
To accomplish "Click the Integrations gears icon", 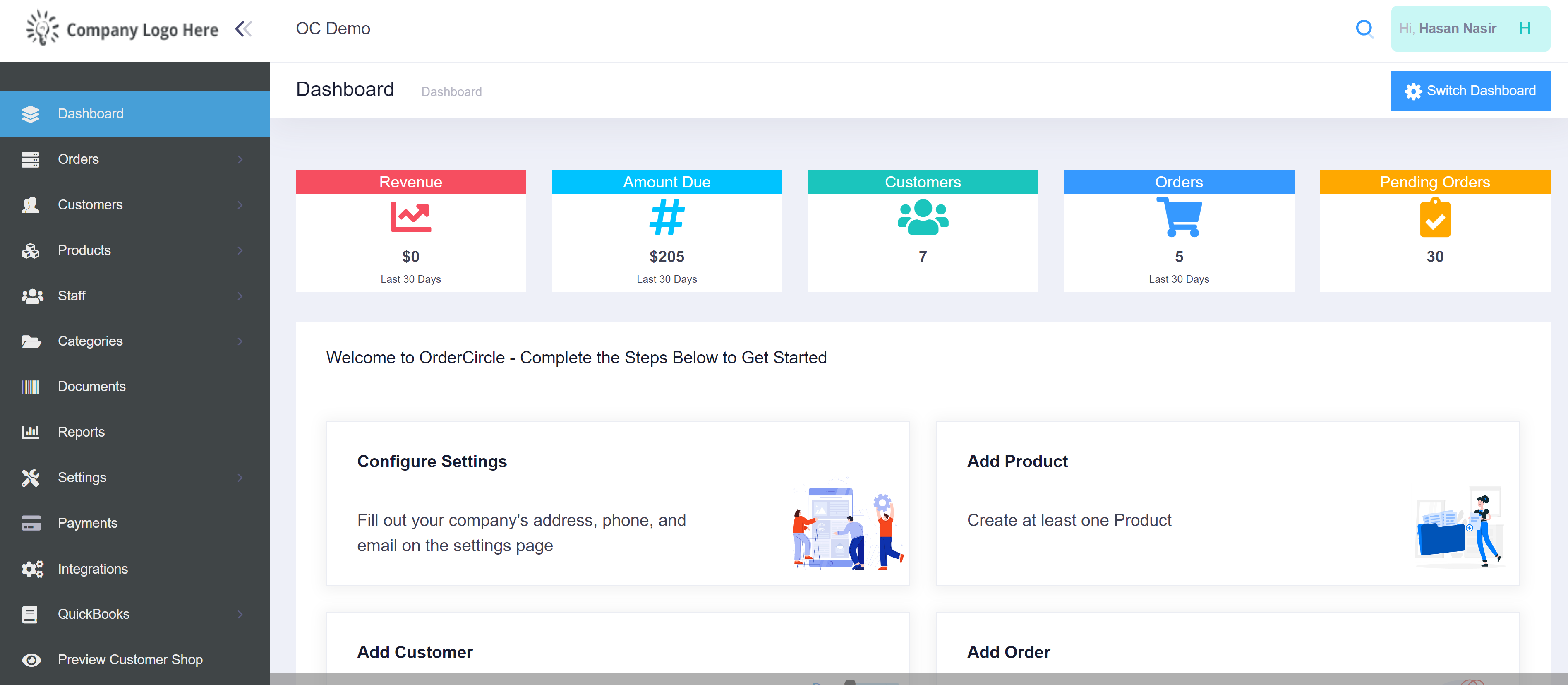I will [x=32, y=569].
